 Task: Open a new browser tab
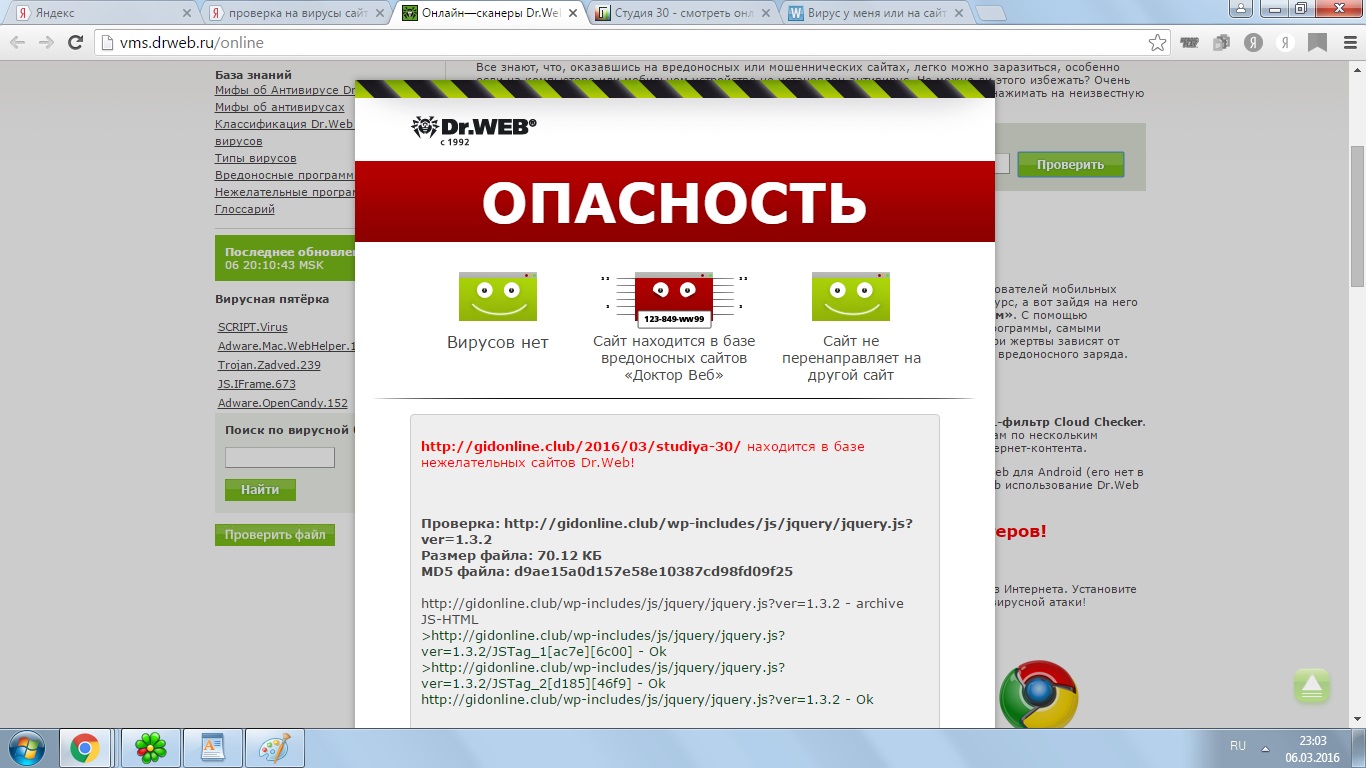pos(990,14)
